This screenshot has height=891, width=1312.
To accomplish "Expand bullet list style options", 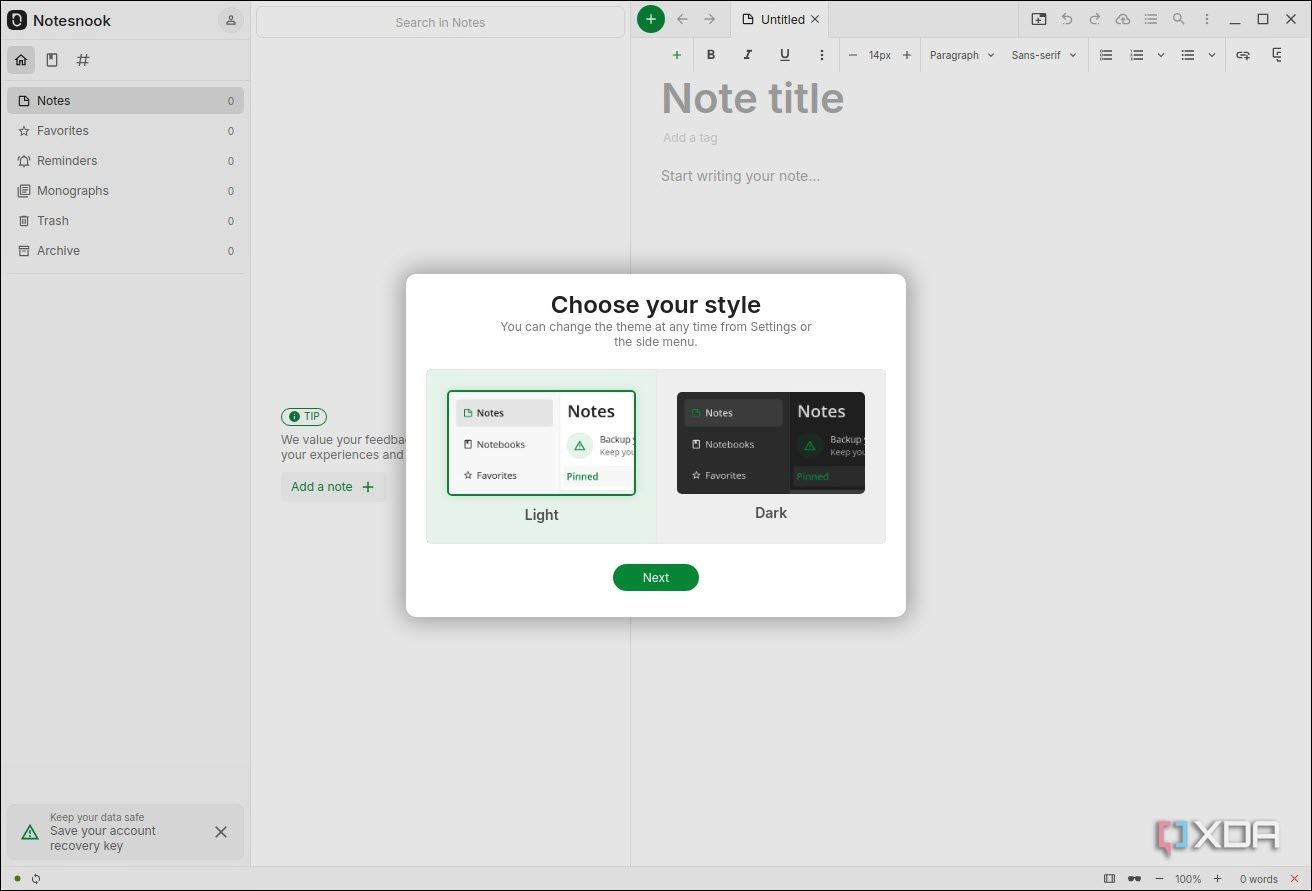I will tap(1212, 55).
